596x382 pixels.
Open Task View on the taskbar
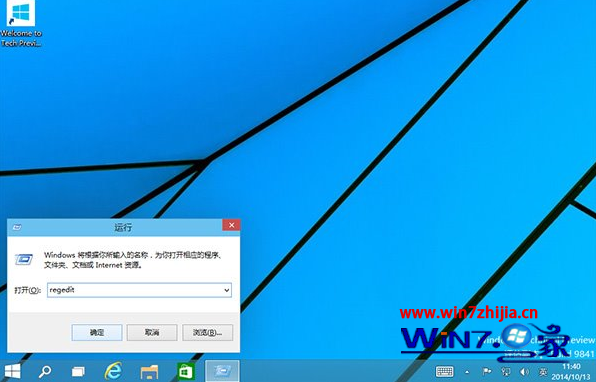pos(78,371)
